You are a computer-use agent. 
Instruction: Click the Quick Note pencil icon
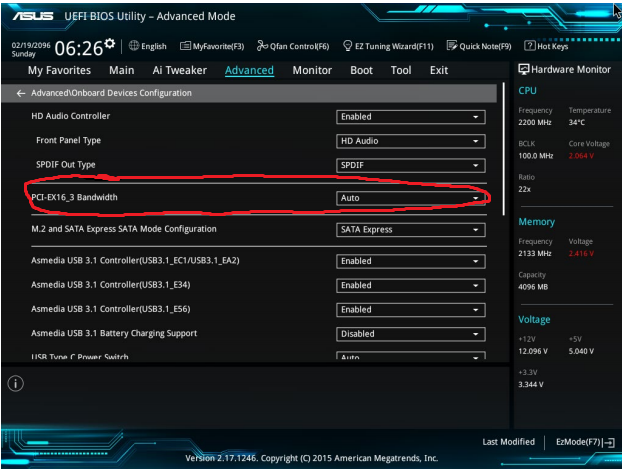pyautogui.click(x=452, y=46)
